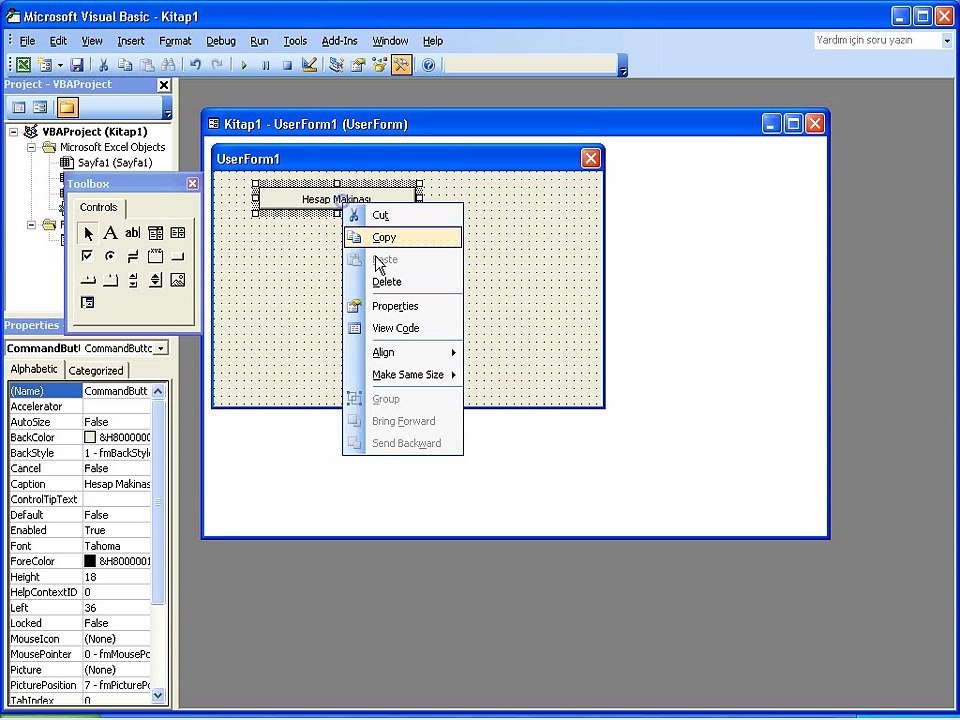Screen dimensions: 960x720
Task: Select the TextBox control in Toolbox
Action: (132, 233)
